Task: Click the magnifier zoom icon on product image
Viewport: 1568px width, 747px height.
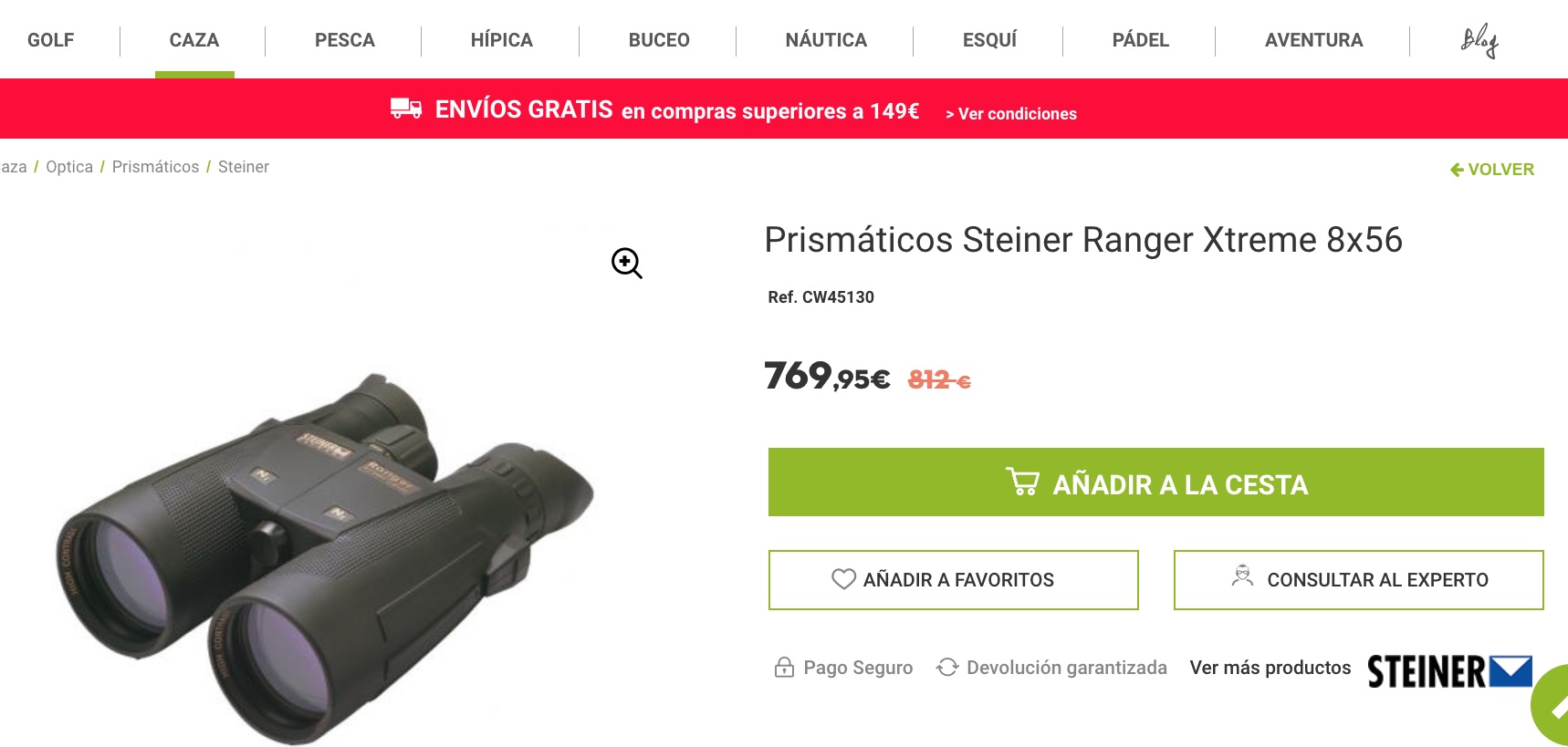Action: (x=627, y=264)
